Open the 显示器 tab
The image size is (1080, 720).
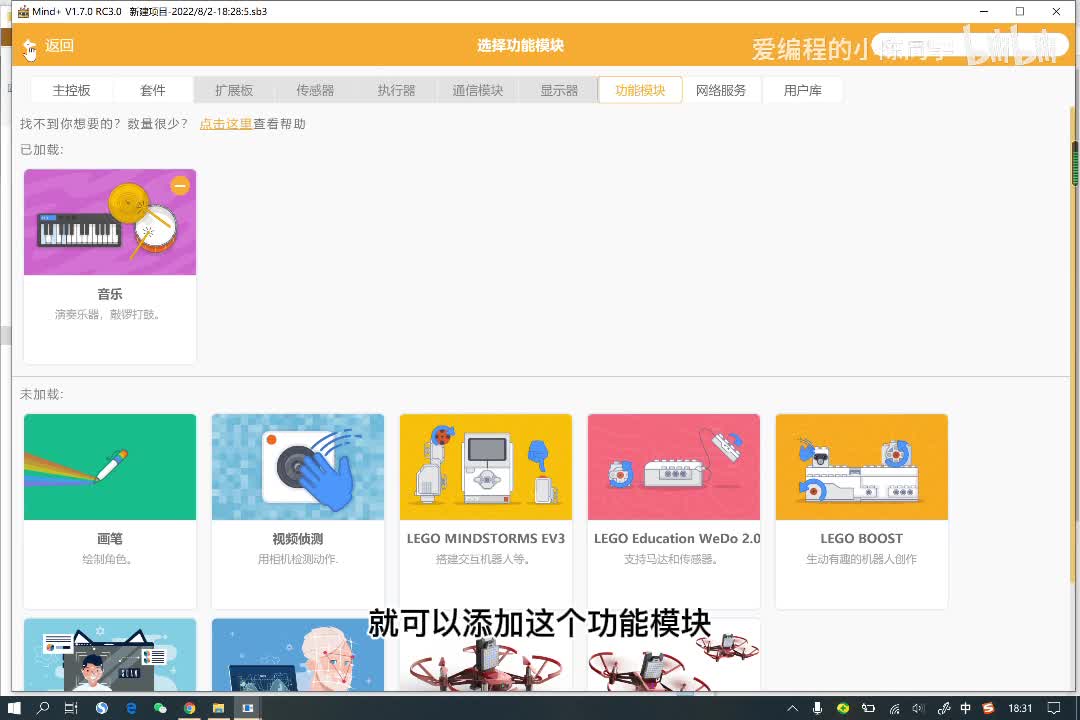559,90
